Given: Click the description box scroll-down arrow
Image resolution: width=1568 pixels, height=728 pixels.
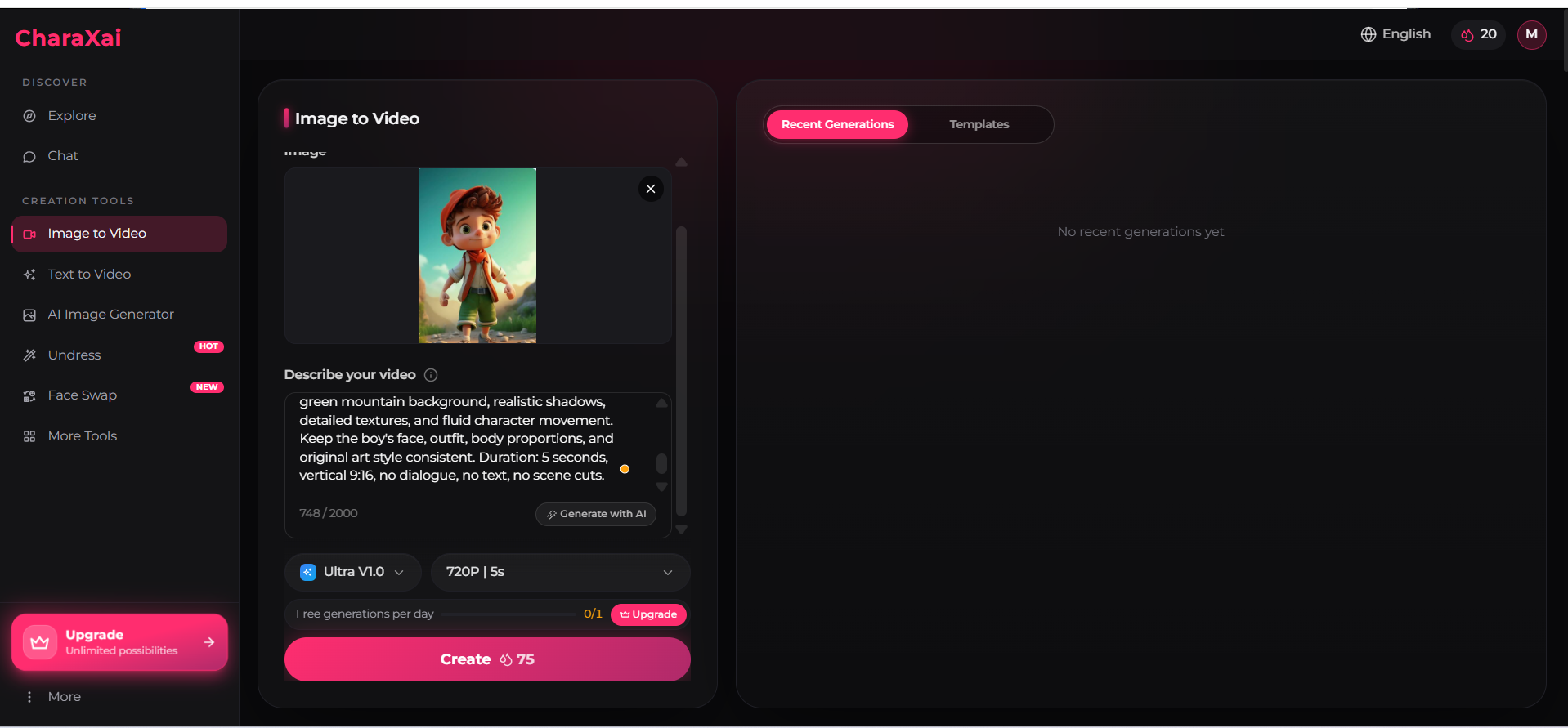Looking at the screenshot, I should (661, 487).
